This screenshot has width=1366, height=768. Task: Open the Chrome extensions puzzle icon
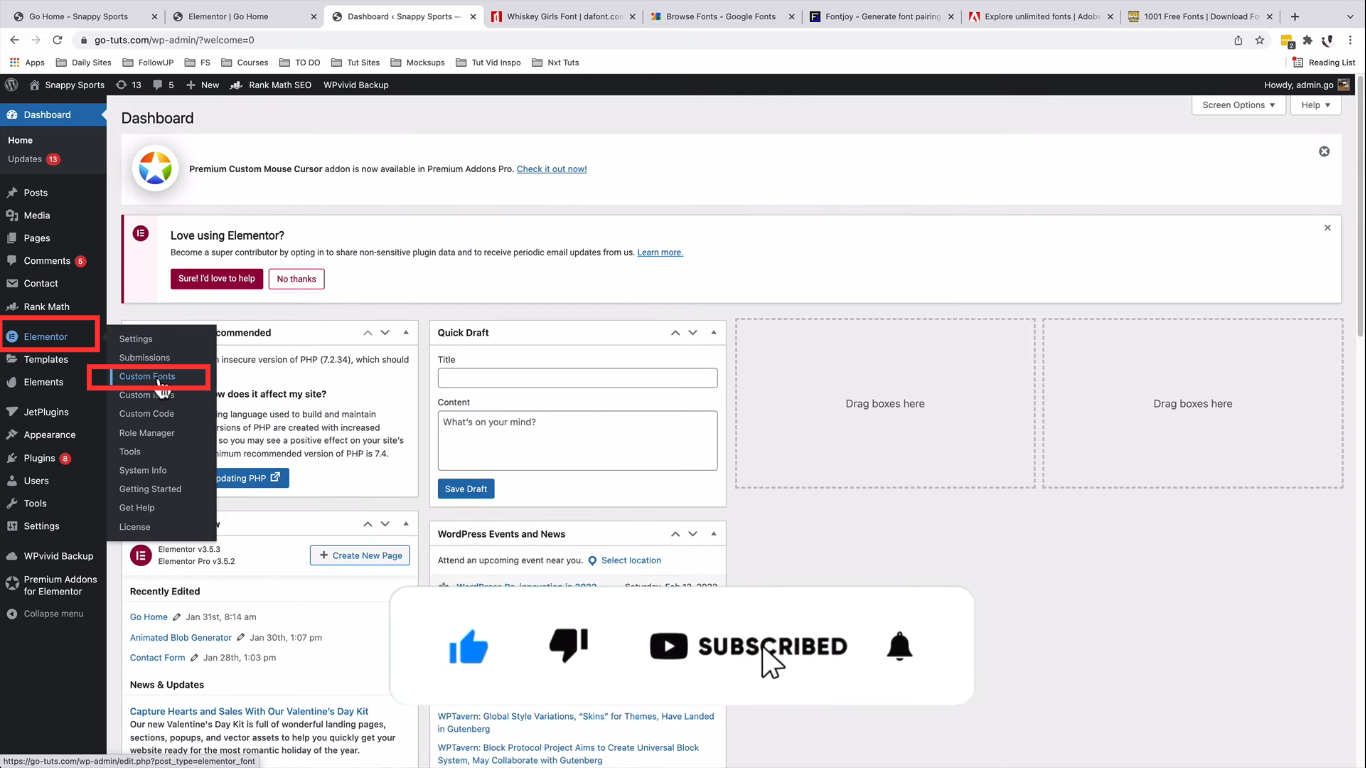(1307, 40)
